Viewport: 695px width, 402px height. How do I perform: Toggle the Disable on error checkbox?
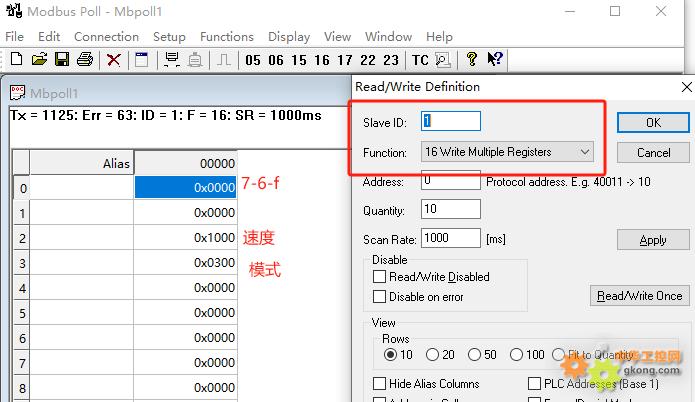(379, 297)
